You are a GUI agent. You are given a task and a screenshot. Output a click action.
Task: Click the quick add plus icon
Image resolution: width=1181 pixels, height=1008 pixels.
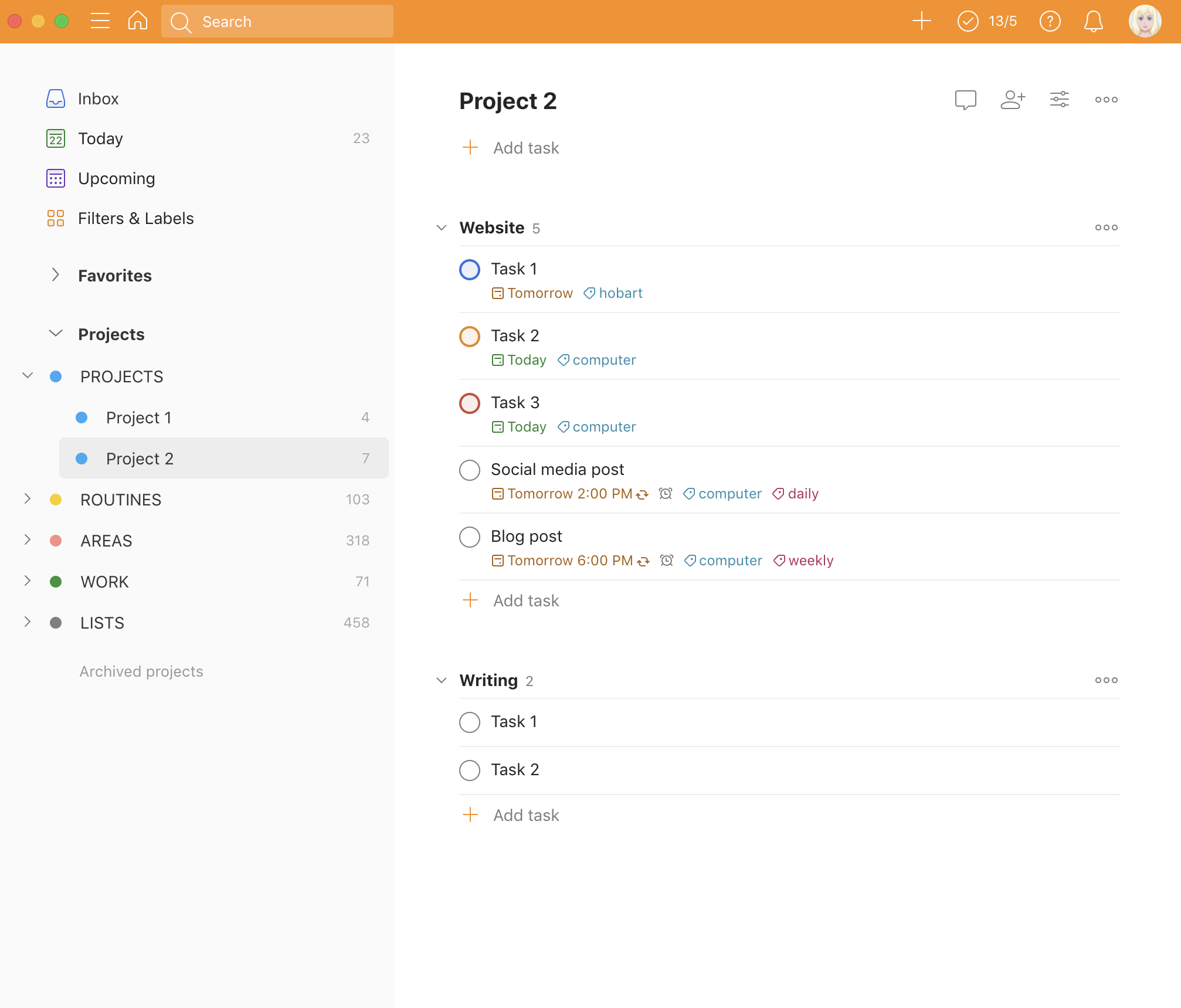click(x=921, y=21)
